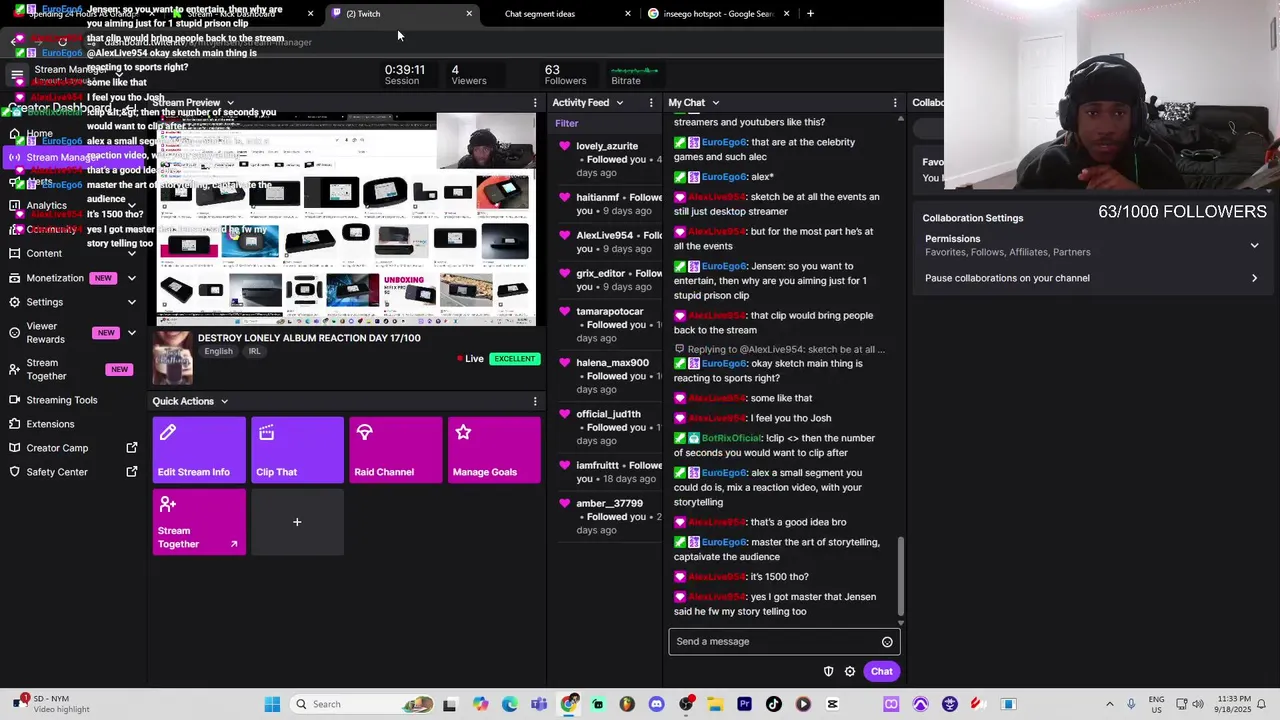The width and height of the screenshot is (1280, 720).
Task: Open chat shield moderation icon
Action: point(828,672)
